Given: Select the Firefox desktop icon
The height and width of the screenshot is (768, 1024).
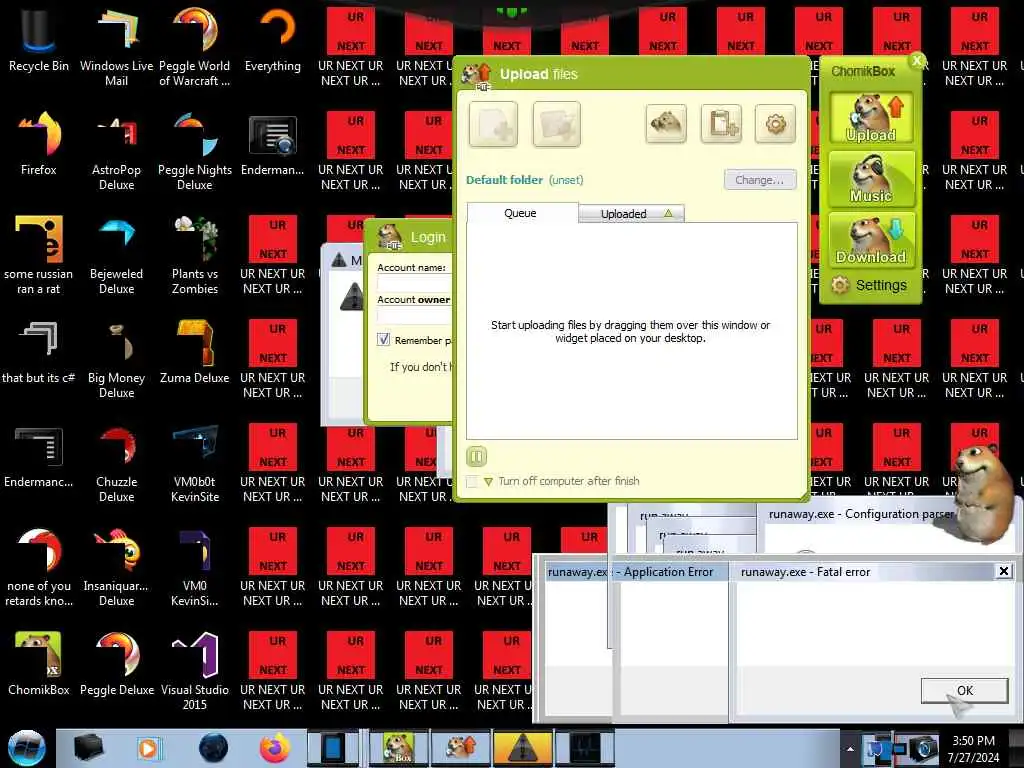Looking at the screenshot, I should pos(39,144).
